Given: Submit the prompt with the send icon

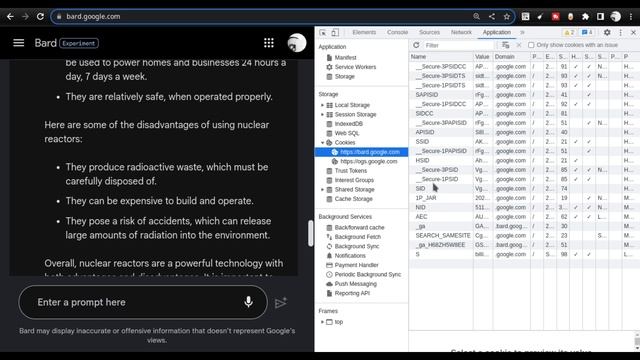Looking at the screenshot, I should click(x=281, y=303).
